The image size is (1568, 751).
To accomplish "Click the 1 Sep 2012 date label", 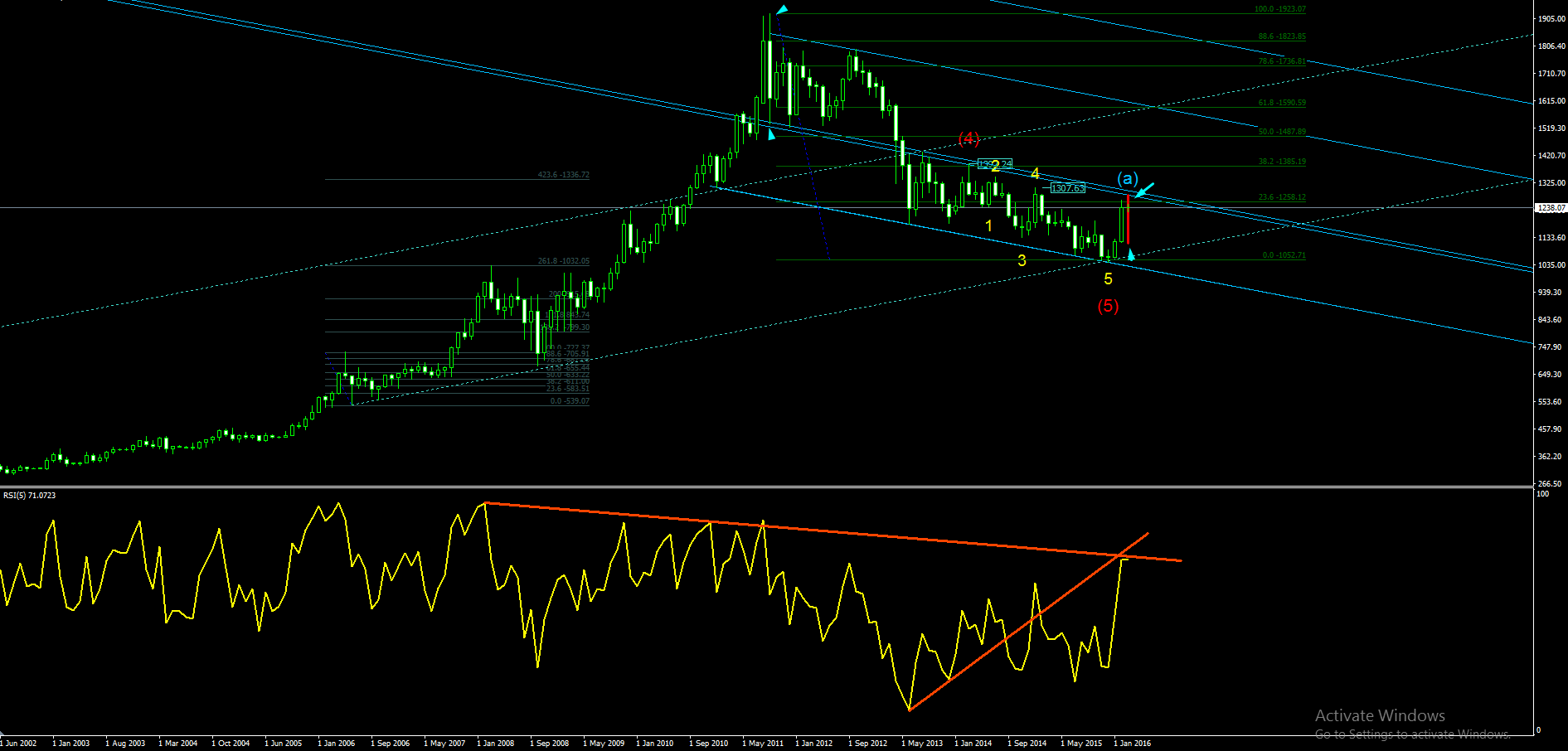I will 868,744.
